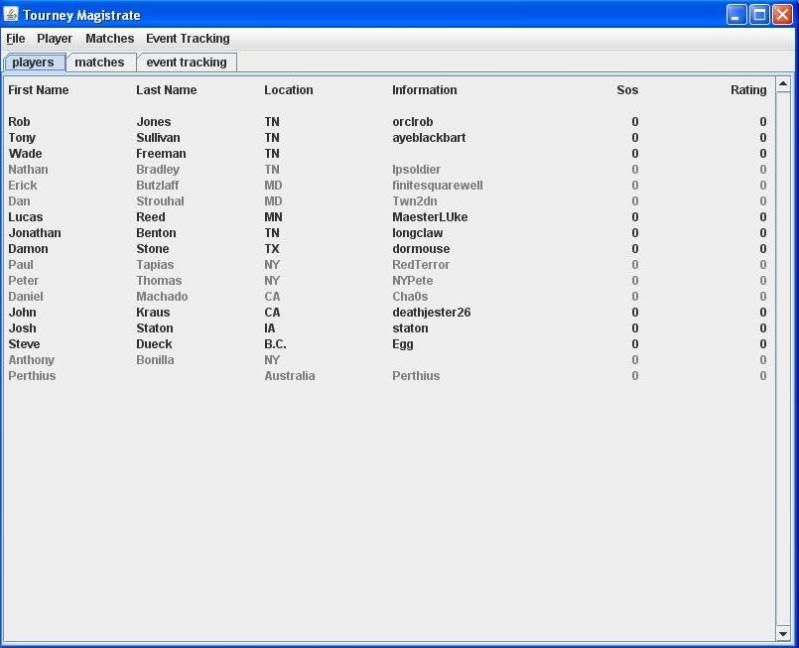Image resolution: width=799 pixels, height=648 pixels.
Task: Open the Player menu
Action: click(x=55, y=39)
